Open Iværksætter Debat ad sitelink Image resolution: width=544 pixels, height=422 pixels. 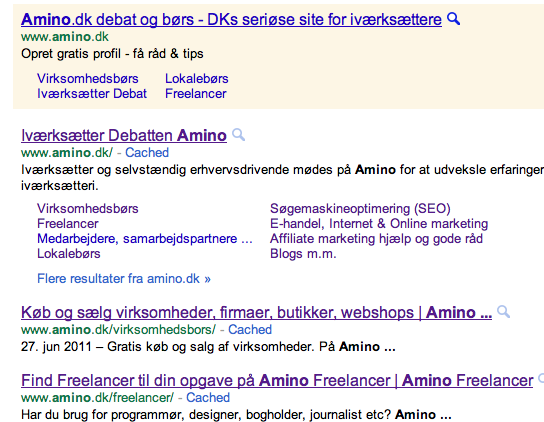tap(92, 93)
